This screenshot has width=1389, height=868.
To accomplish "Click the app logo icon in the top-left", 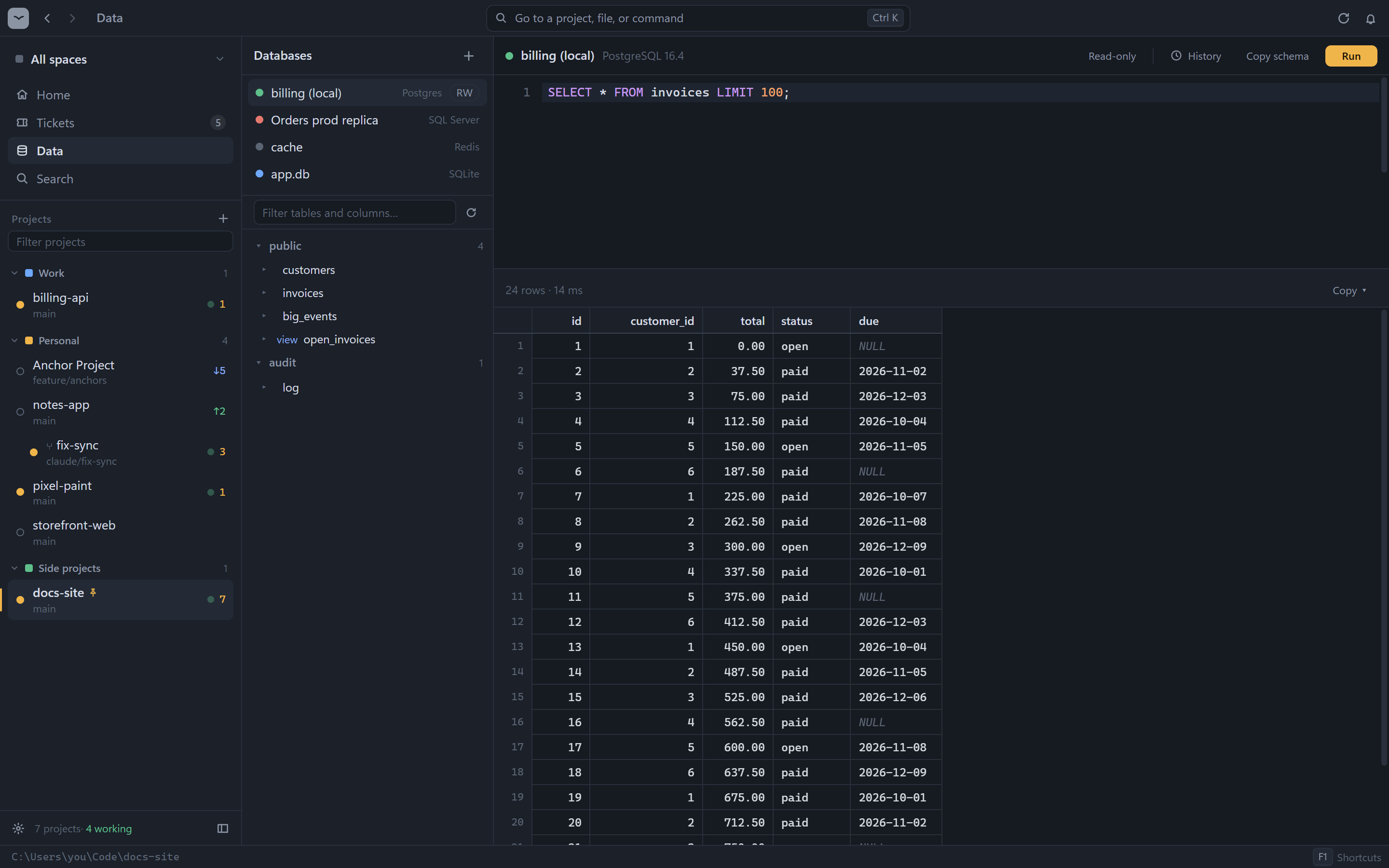I will coord(18,18).
